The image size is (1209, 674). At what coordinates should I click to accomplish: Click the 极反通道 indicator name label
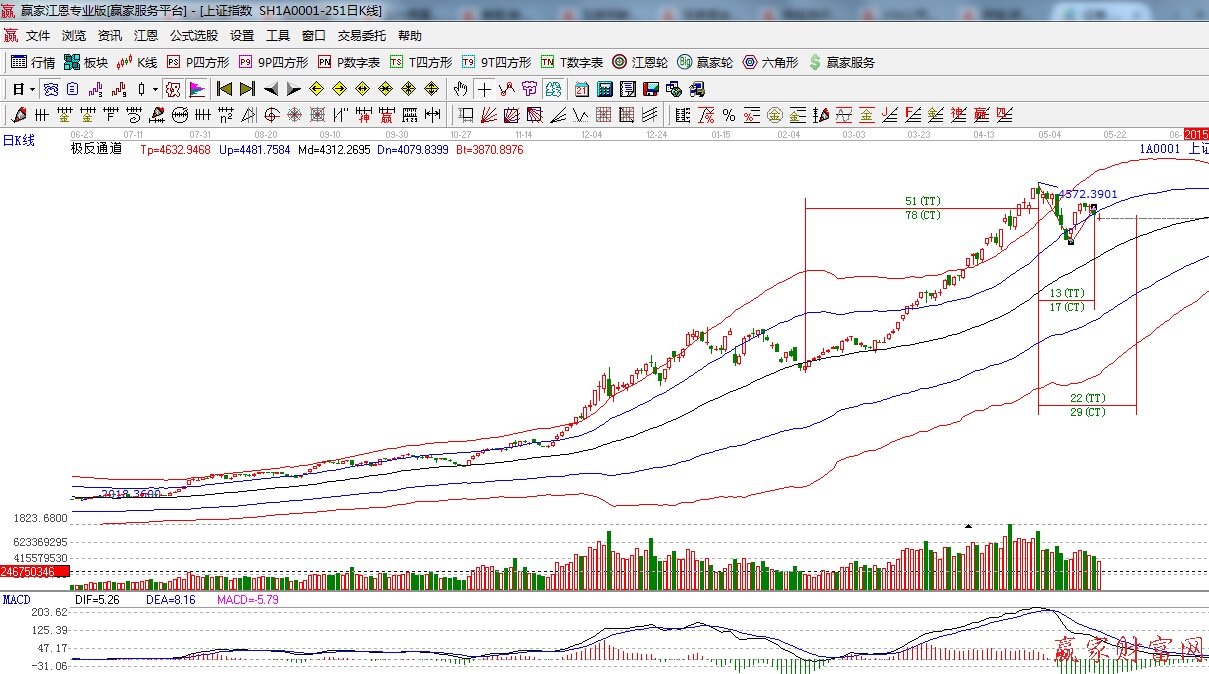pyautogui.click(x=96, y=149)
